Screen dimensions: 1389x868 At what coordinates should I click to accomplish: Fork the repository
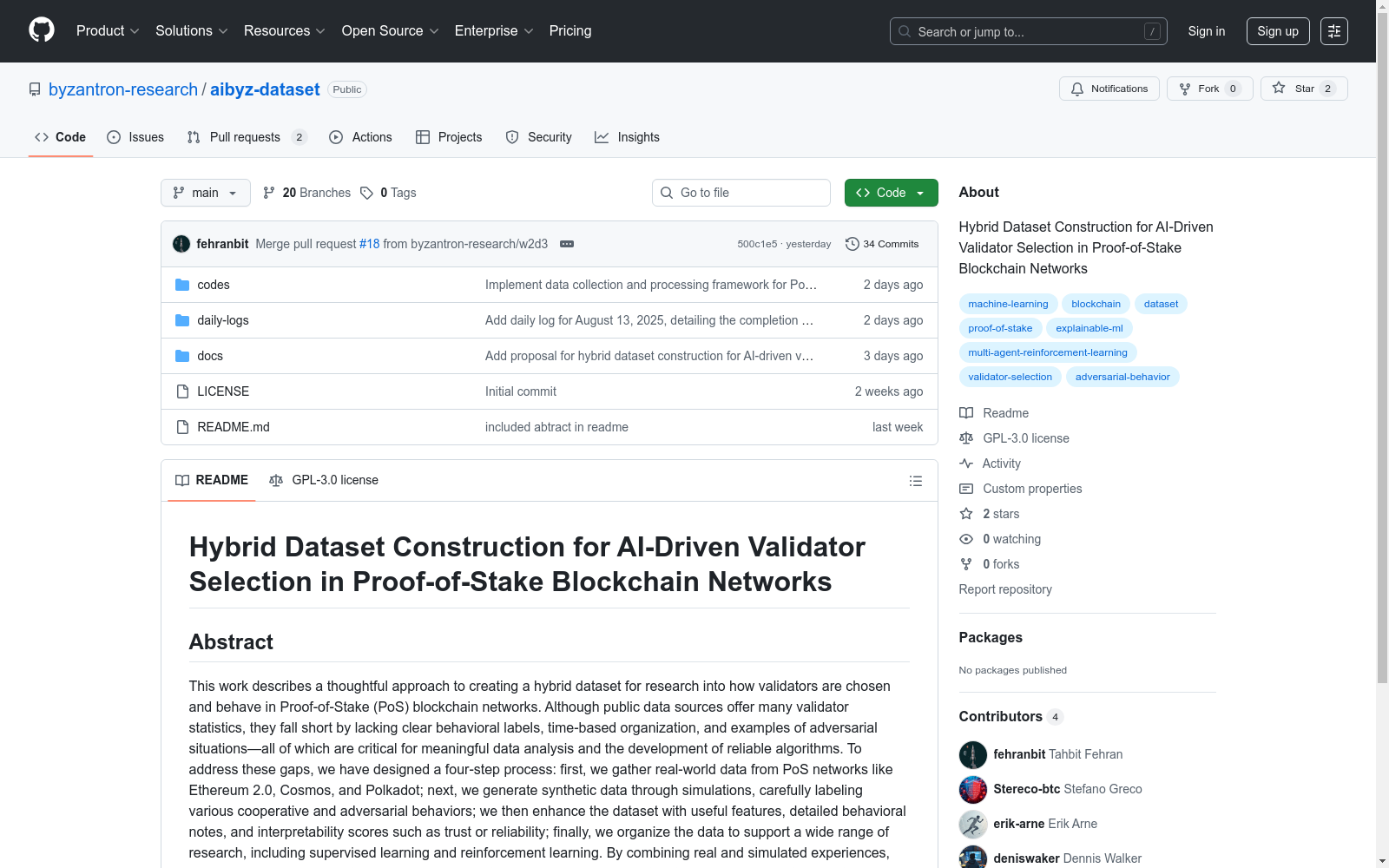[1210, 89]
